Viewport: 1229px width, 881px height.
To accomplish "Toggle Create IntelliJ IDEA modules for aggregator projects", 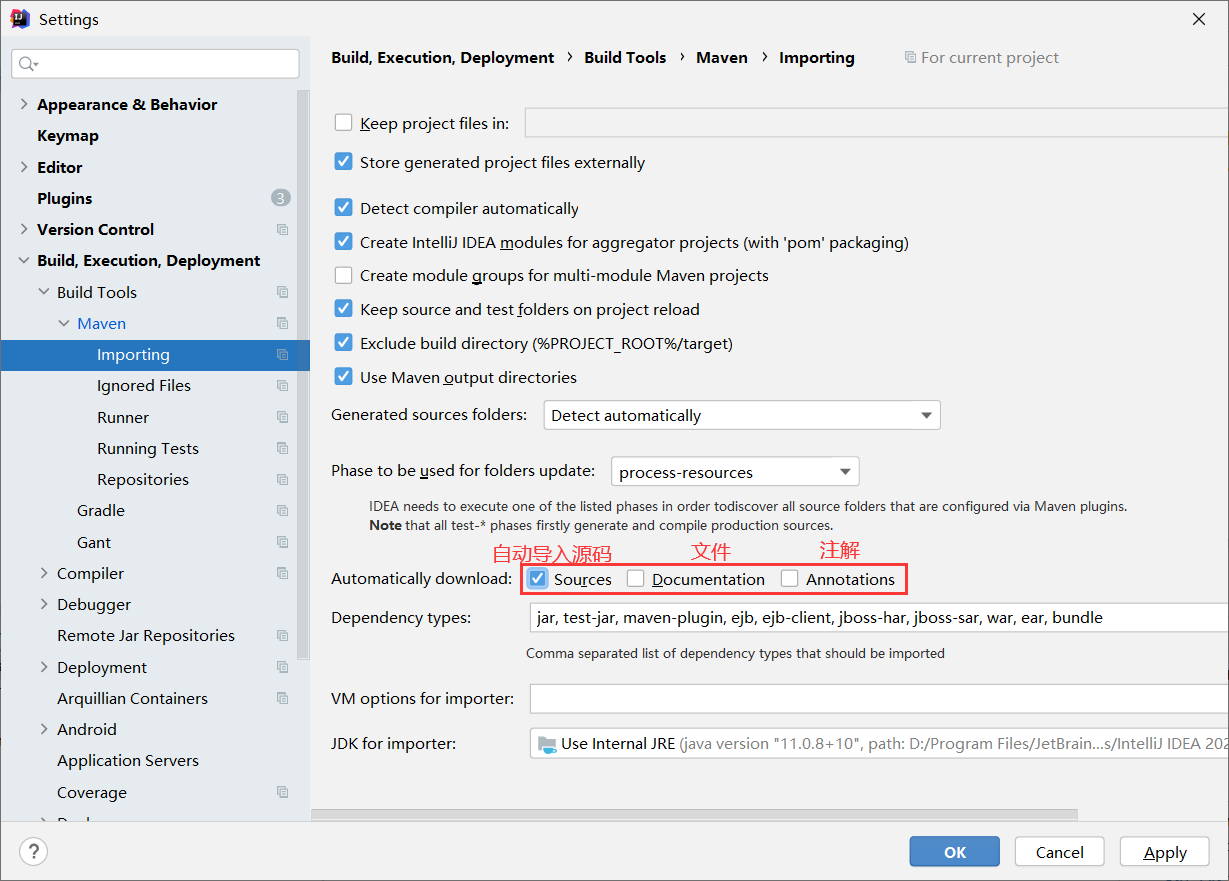I will coord(343,241).
